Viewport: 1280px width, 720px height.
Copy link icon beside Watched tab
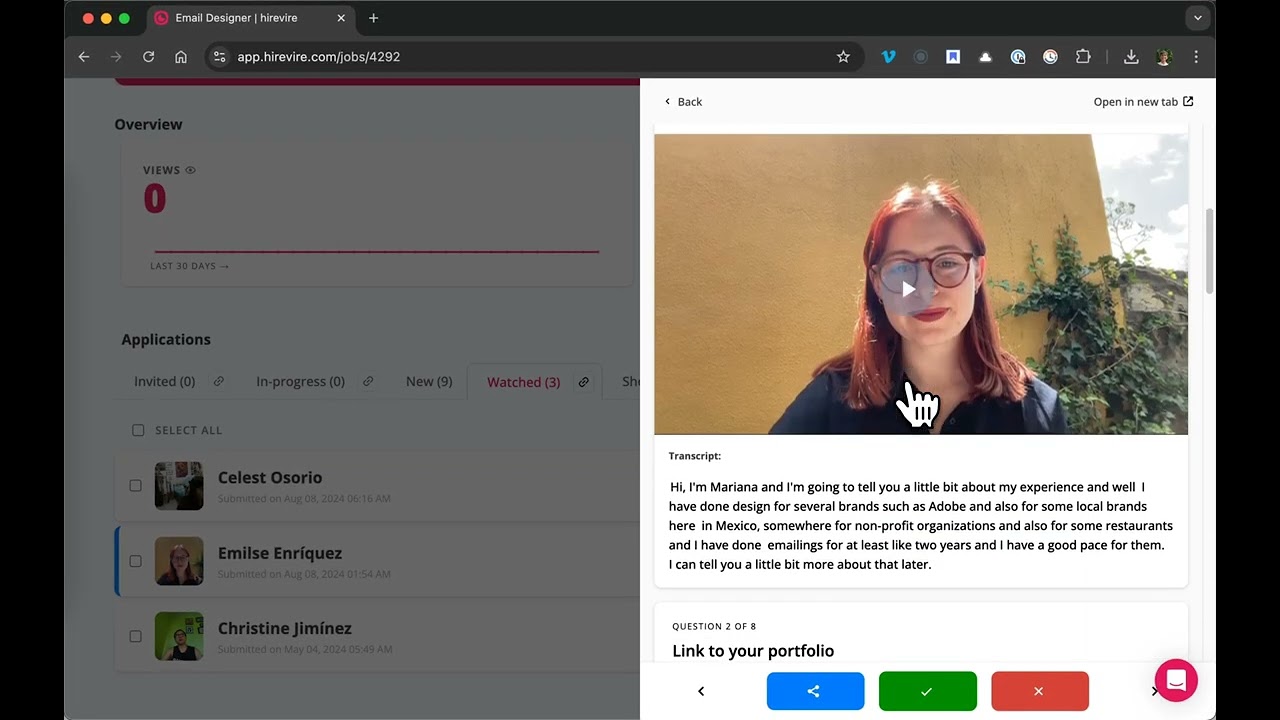(583, 382)
